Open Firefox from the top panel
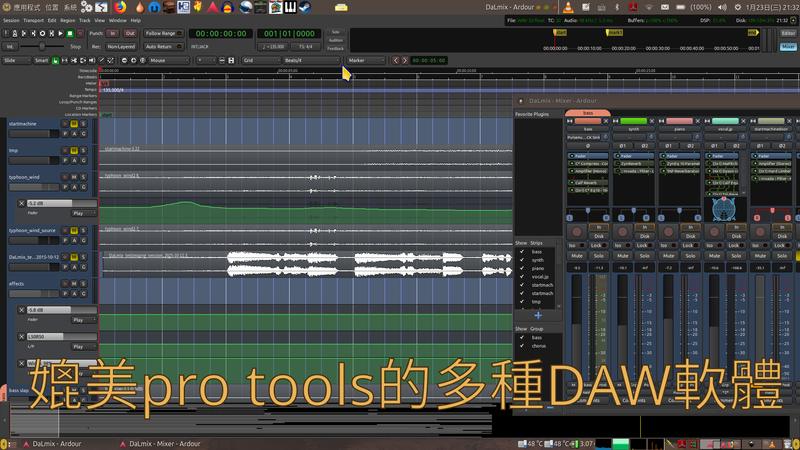 coord(120,7)
